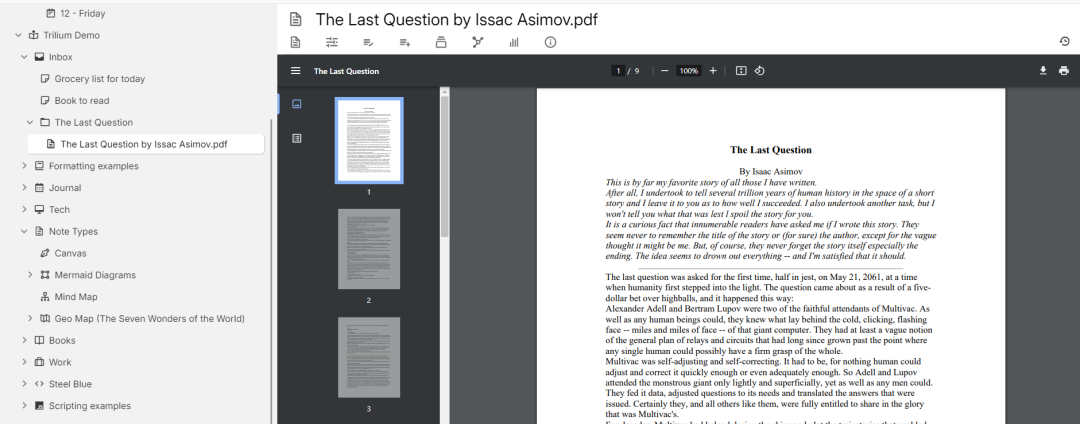Jump to page 2 thumbnail

click(x=369, y=249)
